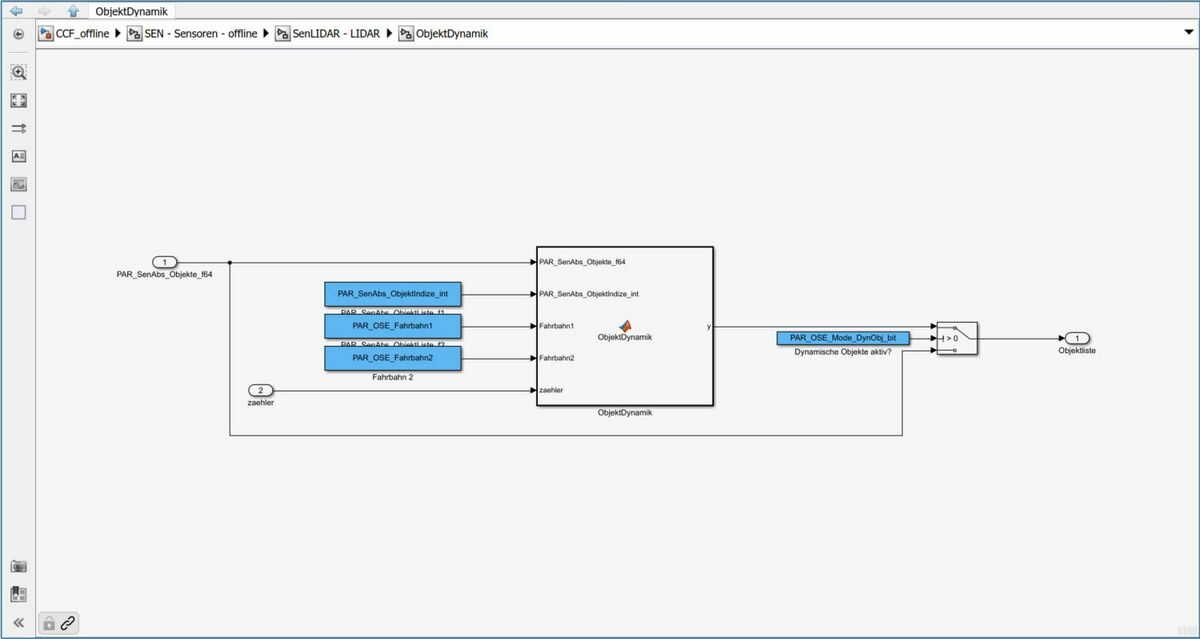Click the library link chain icon
Viewport: 1200px width, 639px height.
pyautogui.click(x=68, y=623)
